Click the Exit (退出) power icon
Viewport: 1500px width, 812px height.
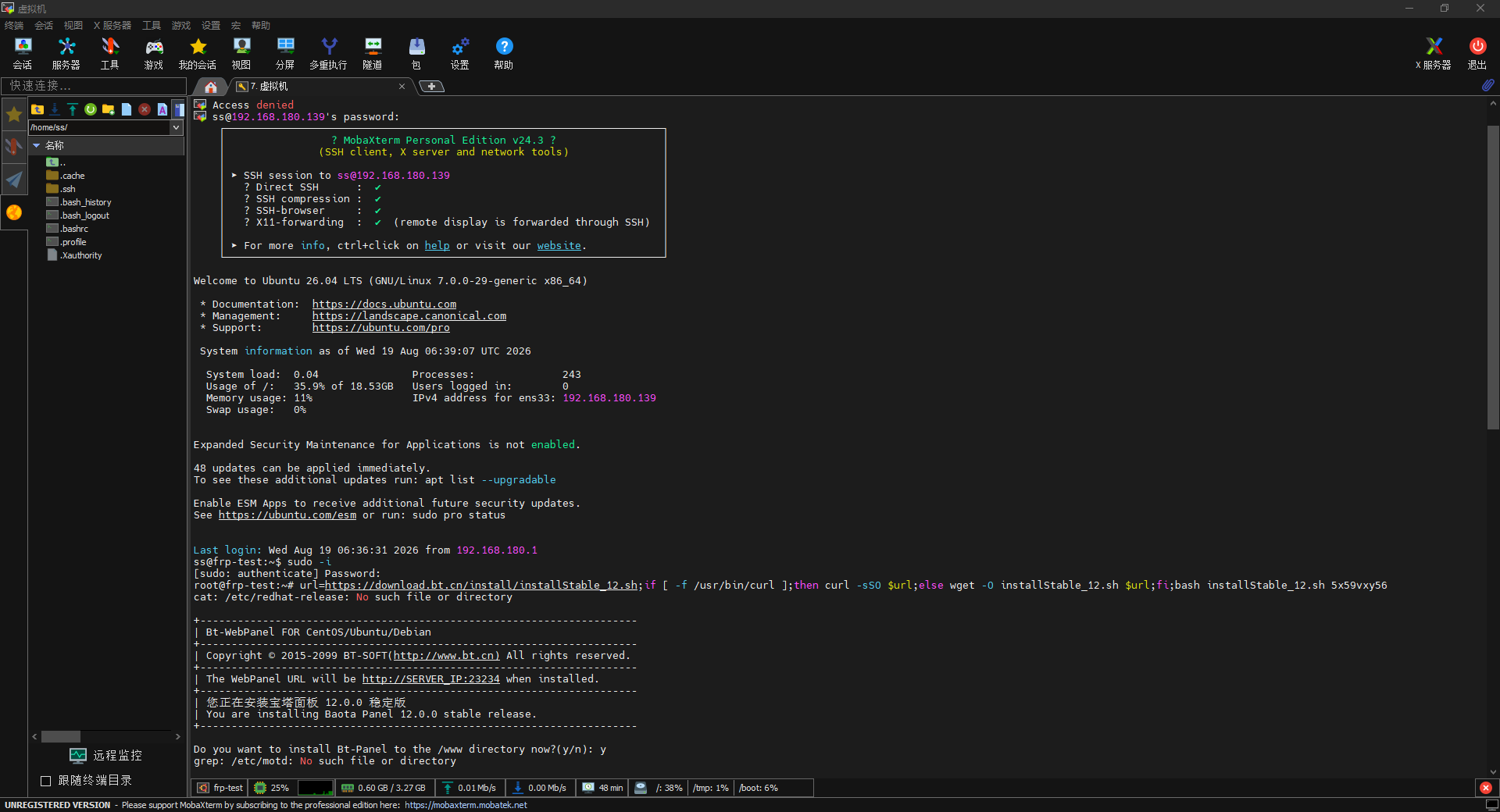point(1477,54)
